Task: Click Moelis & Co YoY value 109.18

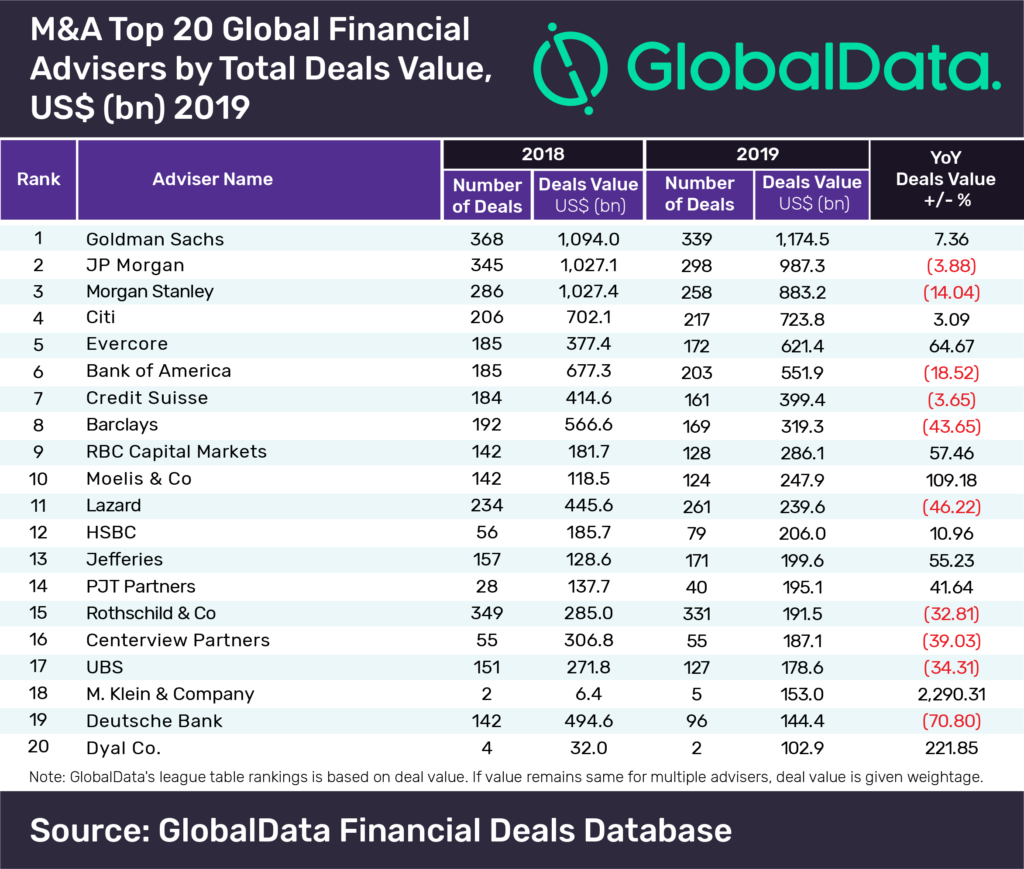Action: [x=952, y=480]
